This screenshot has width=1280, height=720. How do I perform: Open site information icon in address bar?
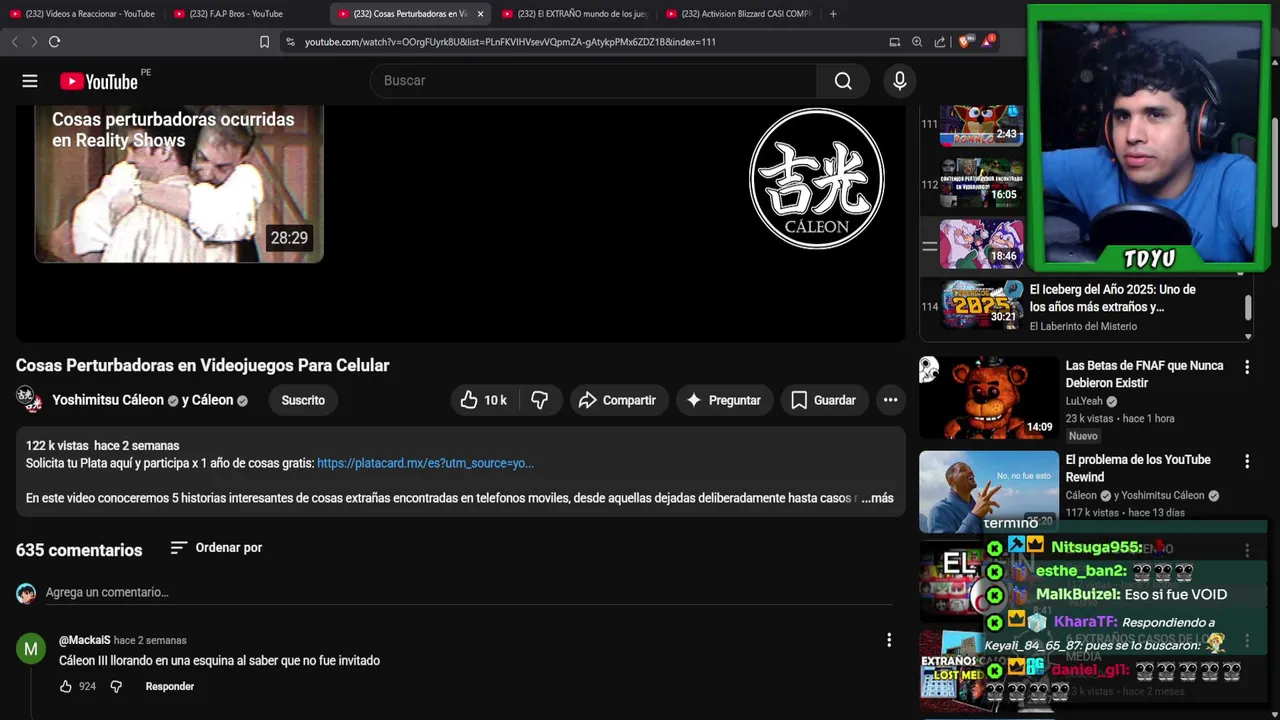[x=290, y=42]
